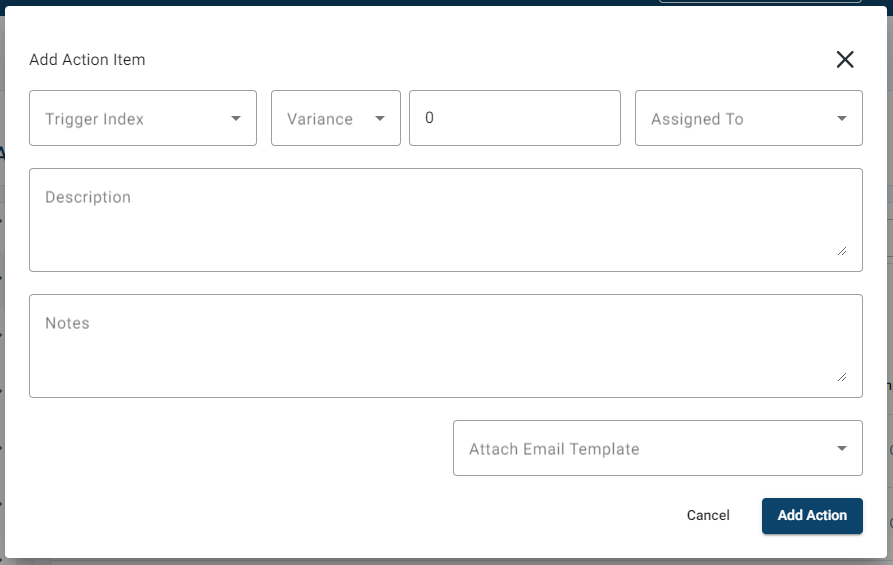Focus the Notes text area

click(445, 351)
